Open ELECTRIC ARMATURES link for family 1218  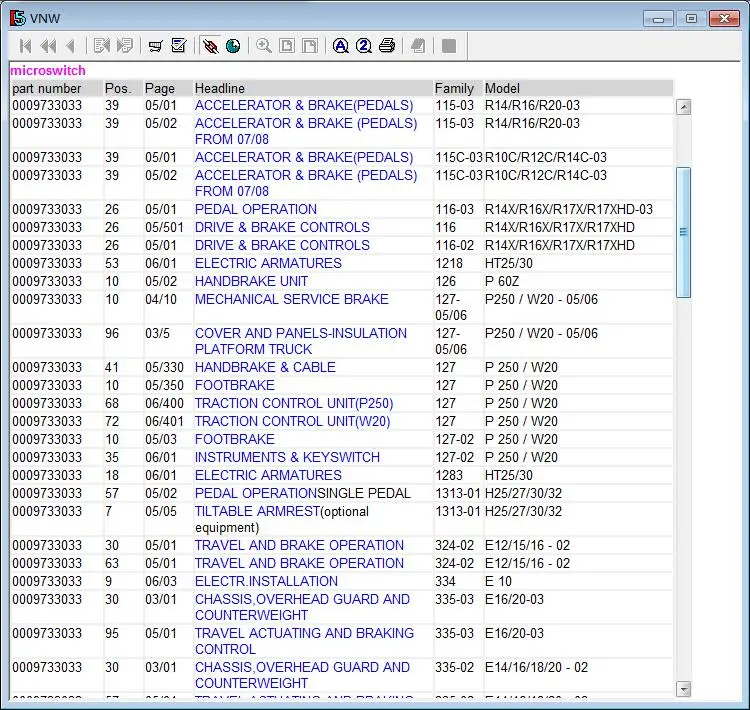268,263
